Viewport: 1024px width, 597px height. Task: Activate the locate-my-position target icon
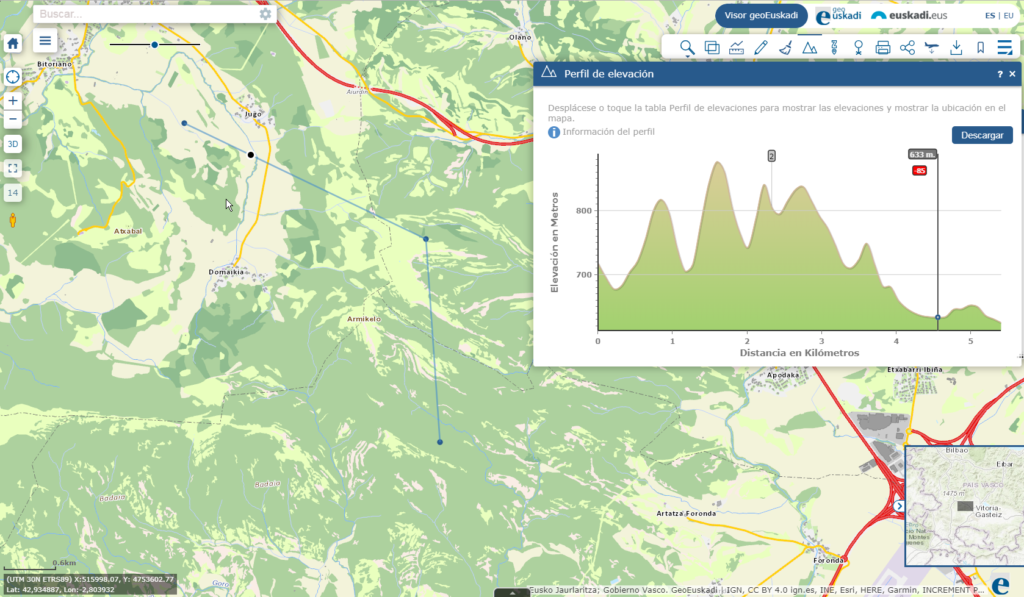pyautogui.click(x=12, y=77)
